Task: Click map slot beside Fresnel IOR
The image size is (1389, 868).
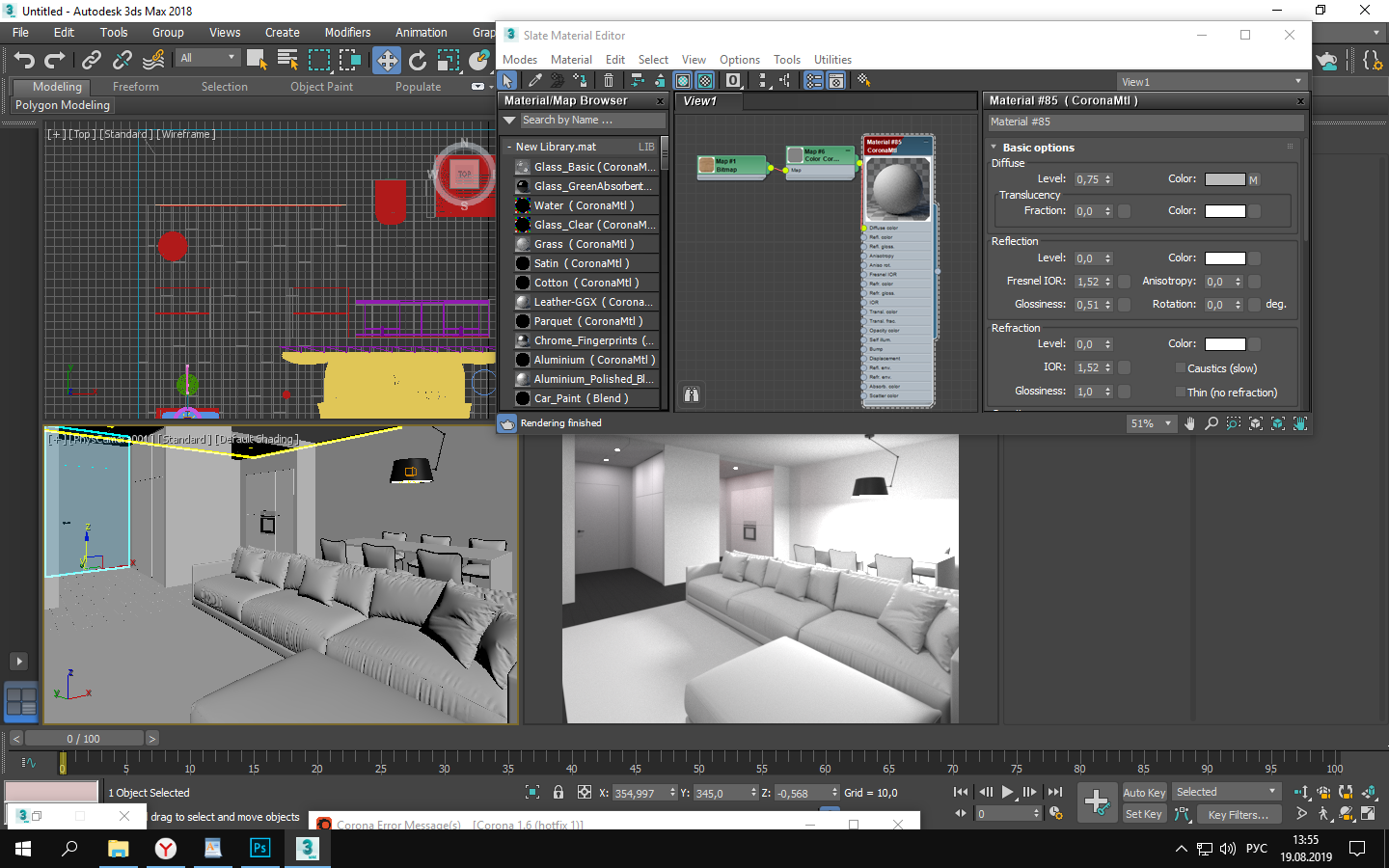Action: (1125, 282)
